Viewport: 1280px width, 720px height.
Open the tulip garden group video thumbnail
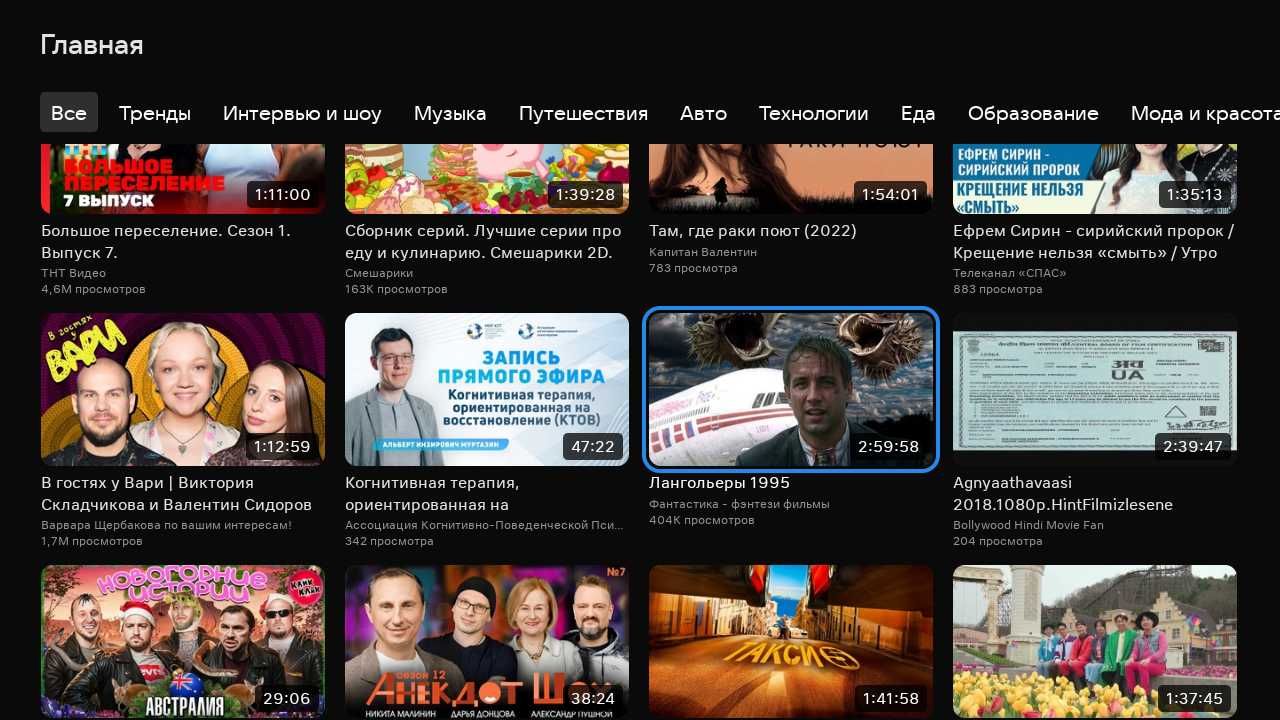tap(1095, 642)
